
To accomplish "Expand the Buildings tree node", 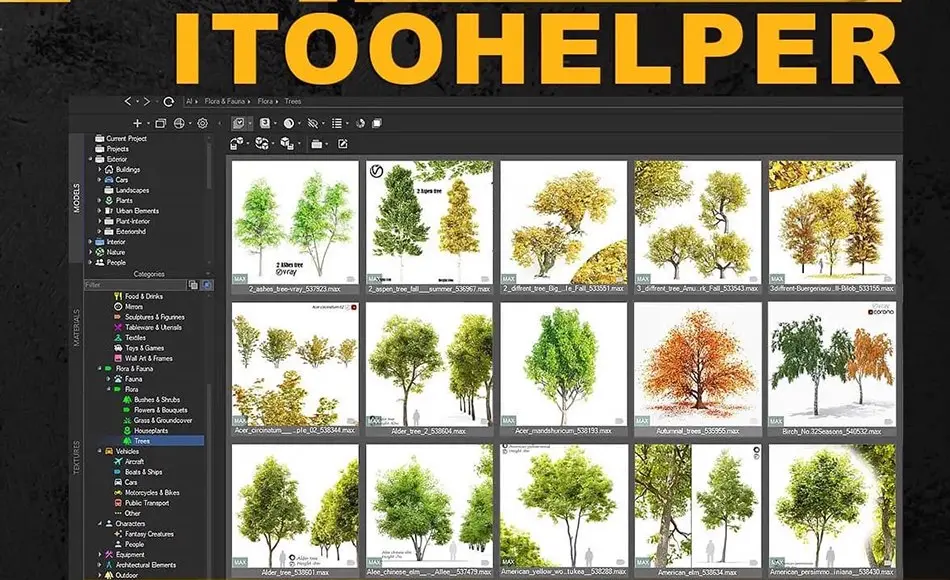I will [x=100, y=170].
